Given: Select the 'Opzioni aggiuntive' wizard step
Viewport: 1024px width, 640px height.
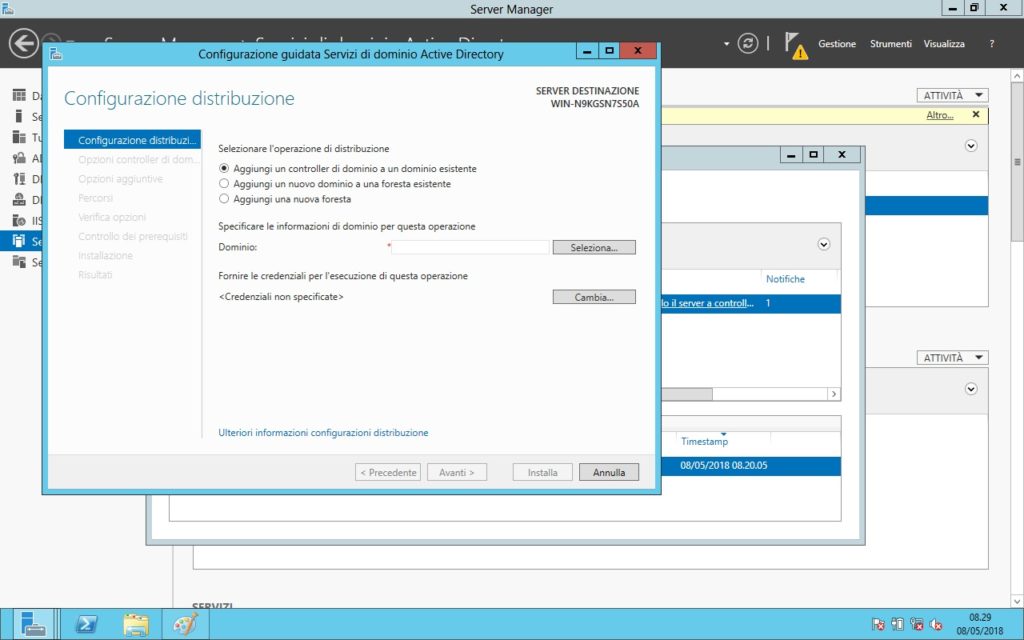Looking at the screenshot, I should pyautogui.click(x=120, y=178).
